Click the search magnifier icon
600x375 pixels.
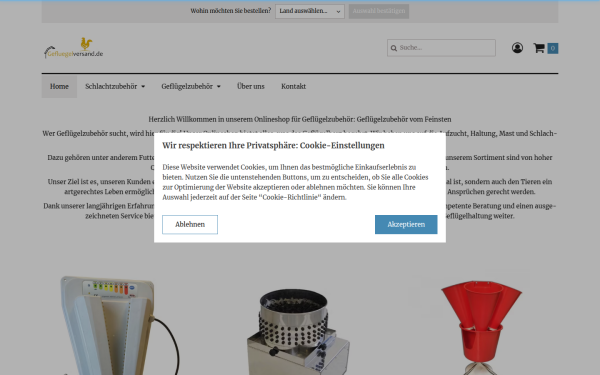click(394, 48)
